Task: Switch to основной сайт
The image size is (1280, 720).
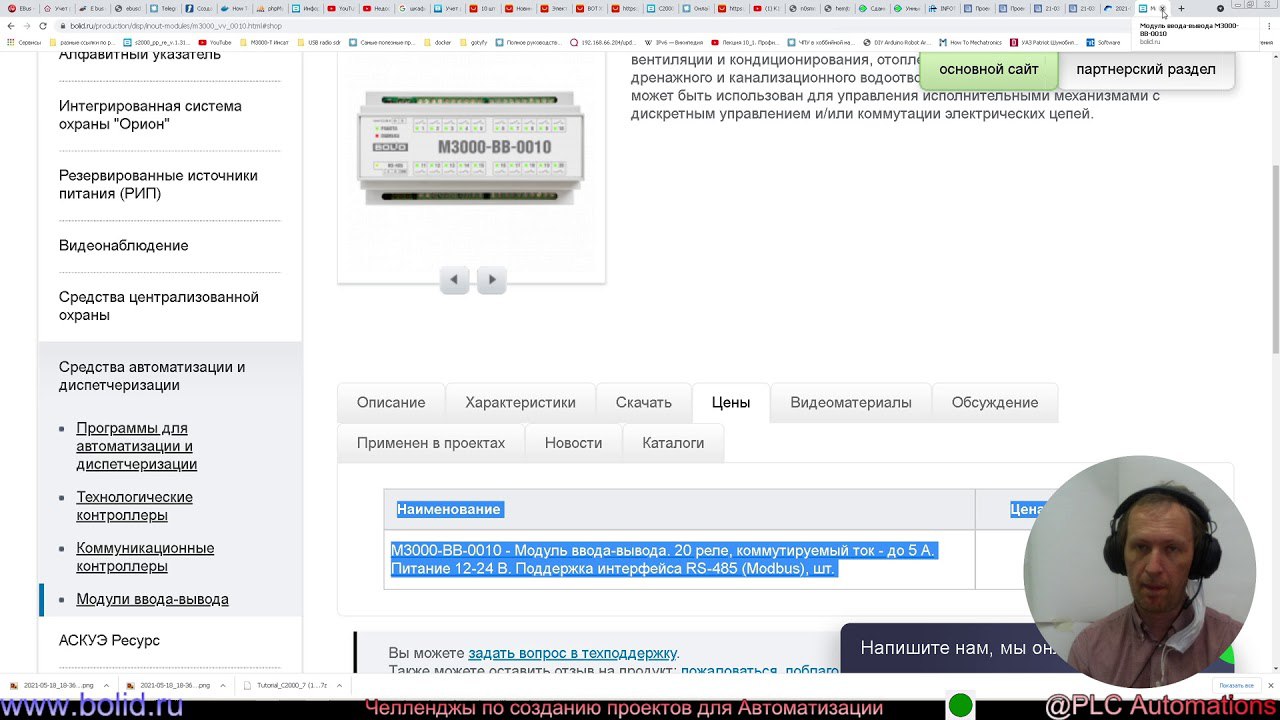Action: (989, 69)
